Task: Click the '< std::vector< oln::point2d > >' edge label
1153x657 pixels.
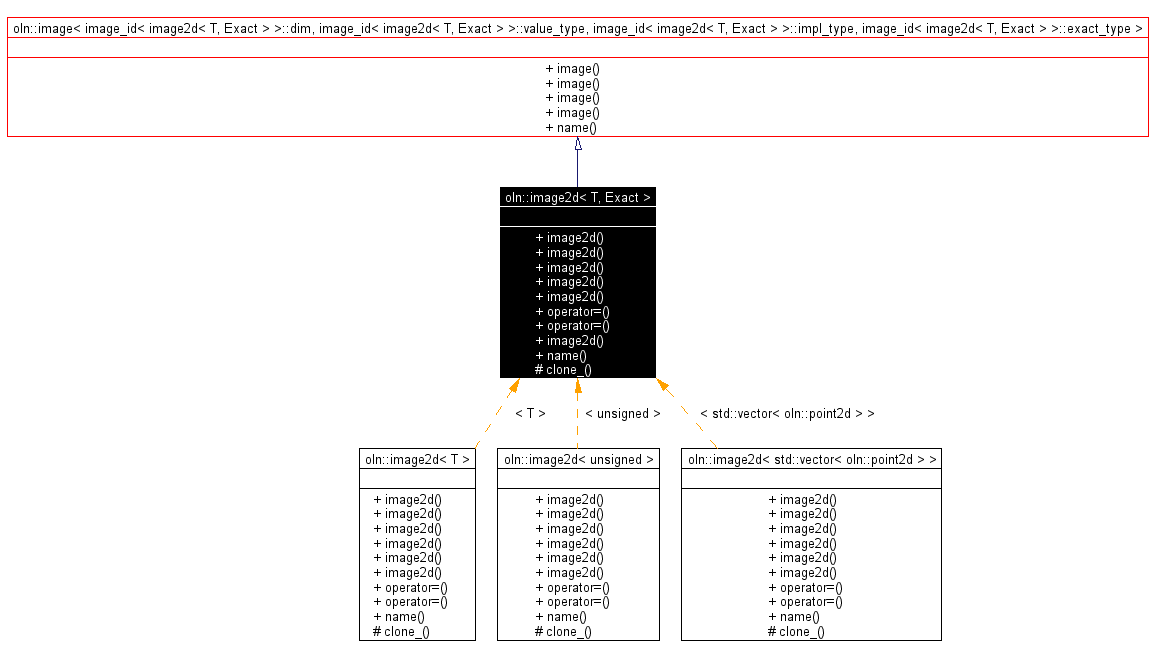Action: coord(788,413)
